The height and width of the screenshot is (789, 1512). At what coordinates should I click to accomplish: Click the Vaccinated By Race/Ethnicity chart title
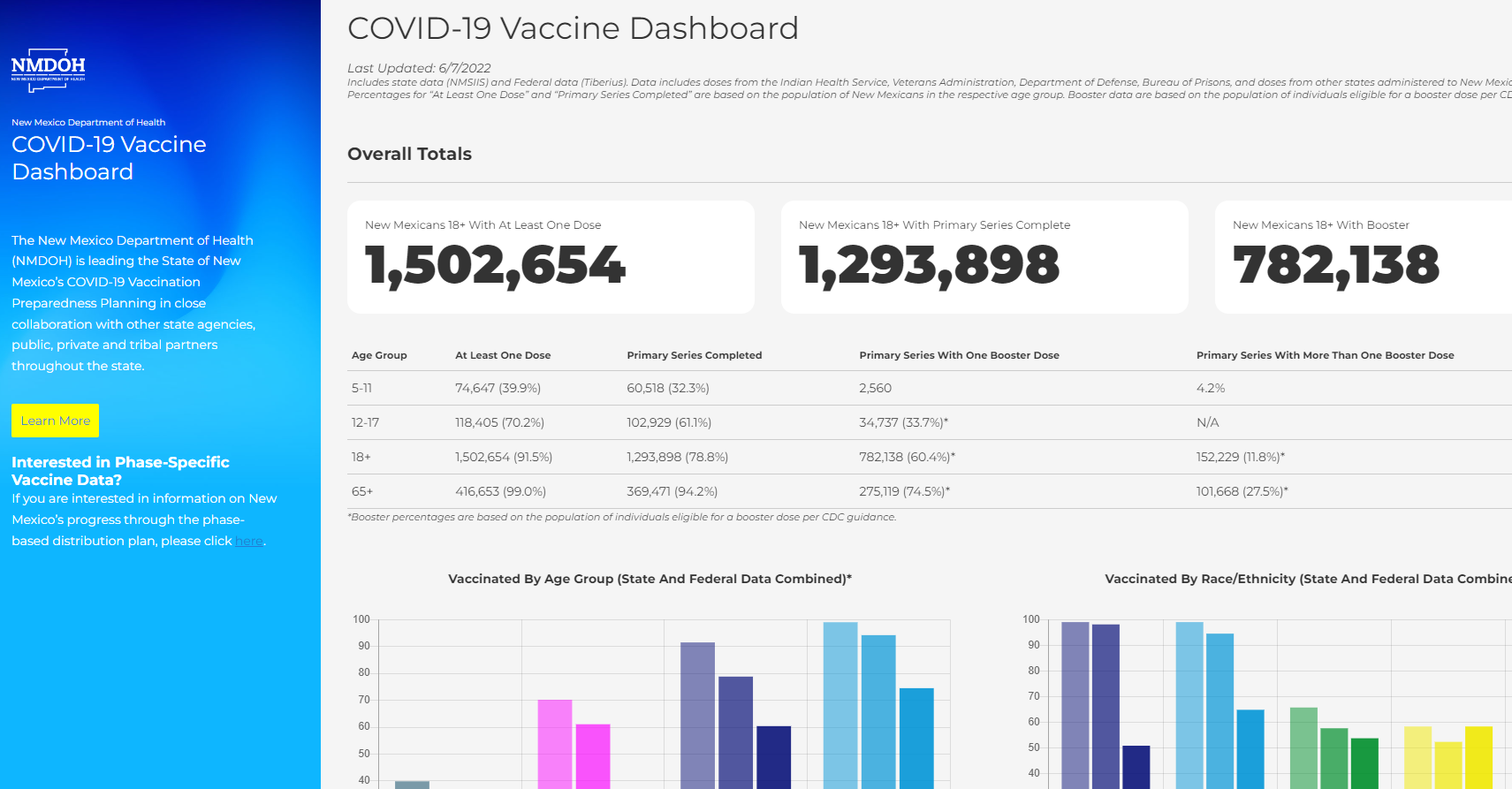click(x=1308, y=579)
